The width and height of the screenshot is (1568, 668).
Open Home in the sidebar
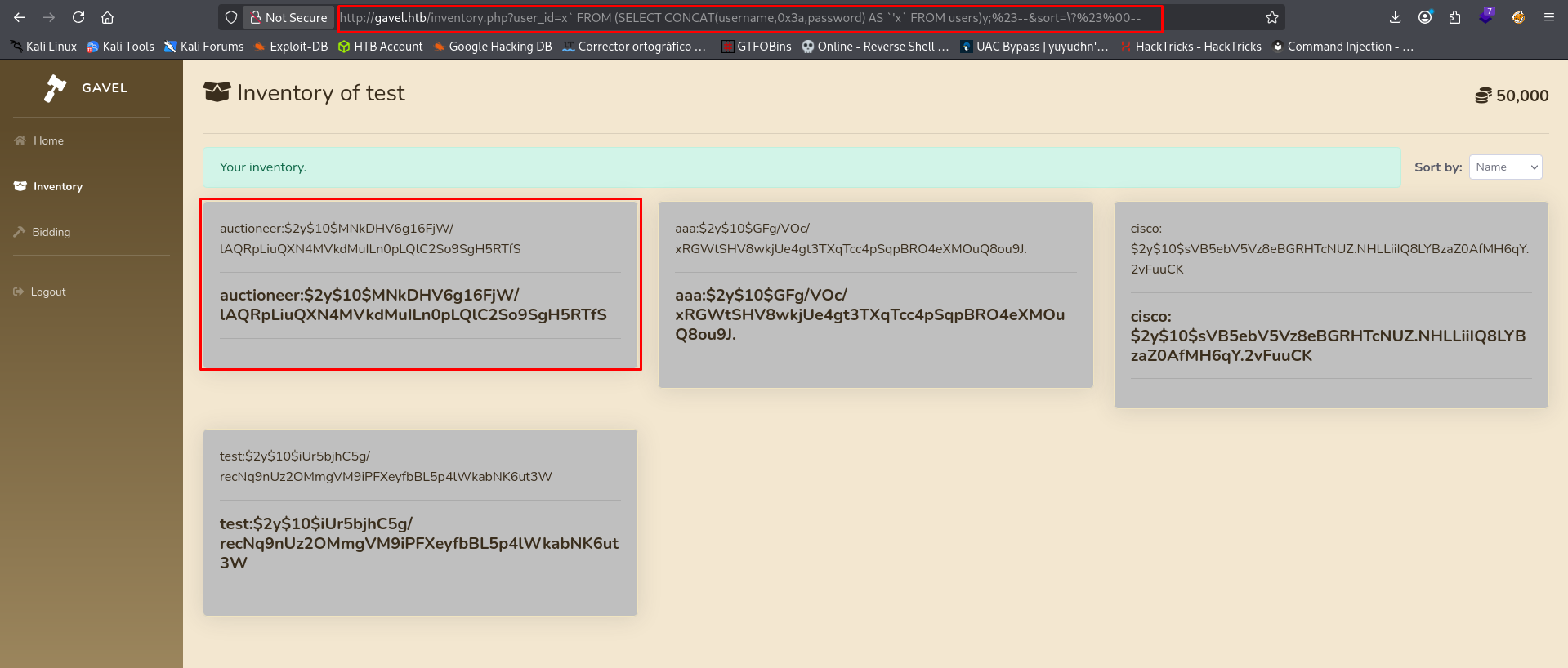click(x=48, y=140)
